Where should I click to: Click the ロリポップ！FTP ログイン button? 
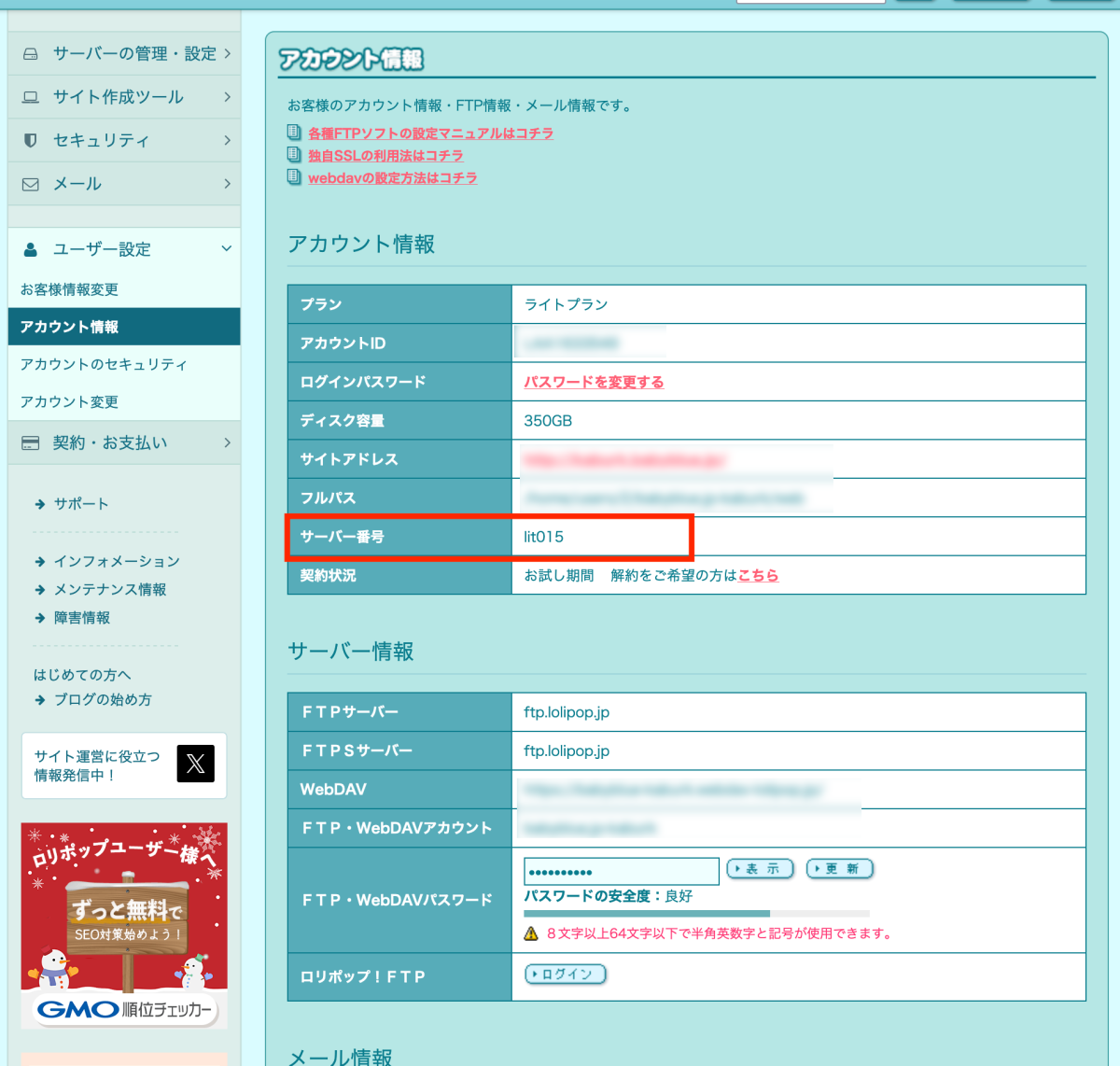click(566, 975)
